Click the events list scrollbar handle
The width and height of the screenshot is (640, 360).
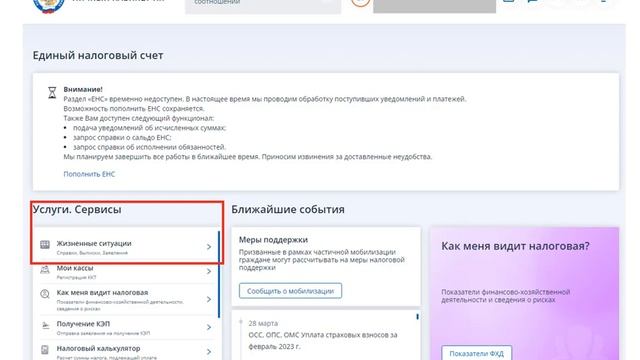417,317
